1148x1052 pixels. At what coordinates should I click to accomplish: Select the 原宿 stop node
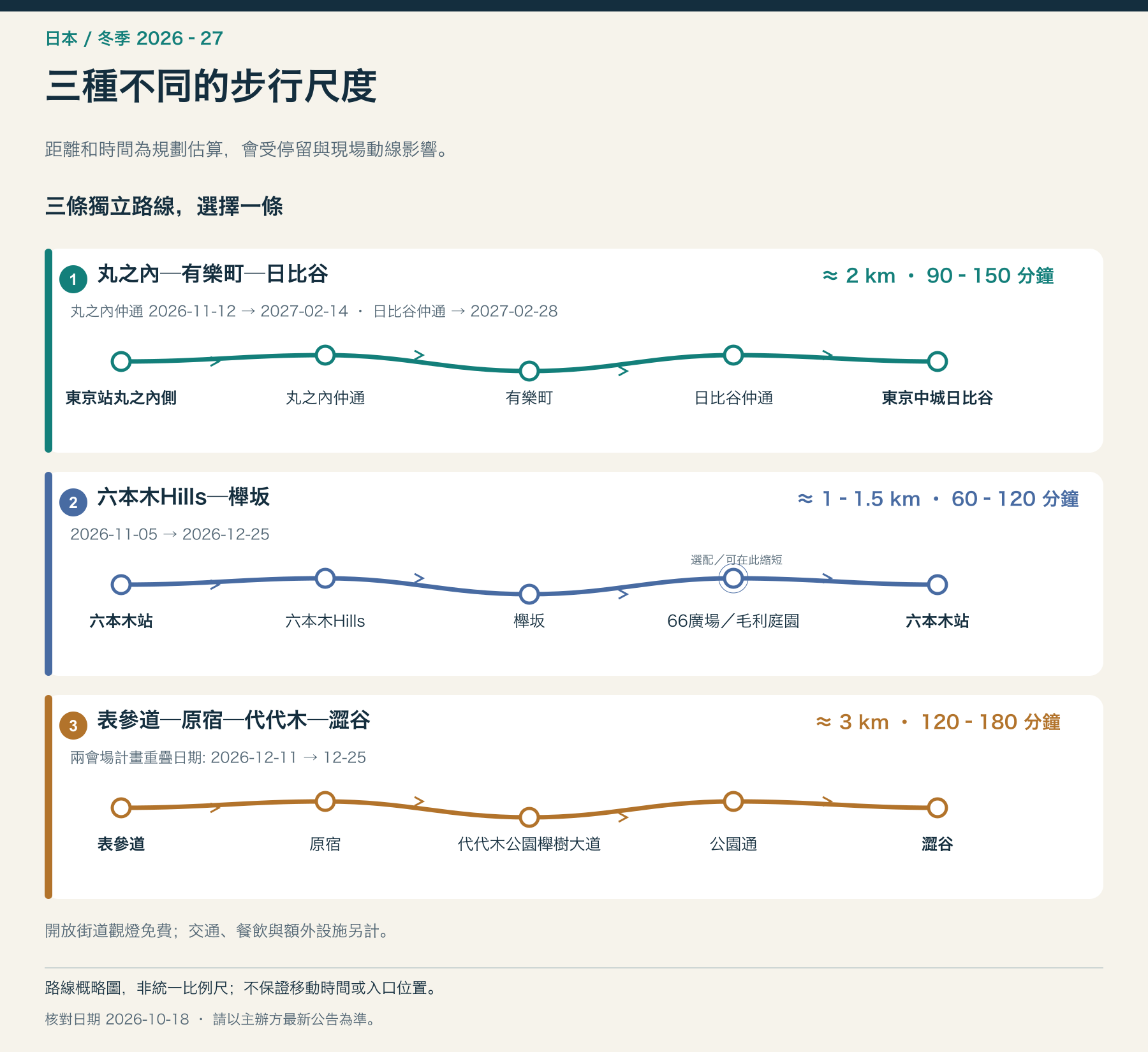[x=325, y=801]
